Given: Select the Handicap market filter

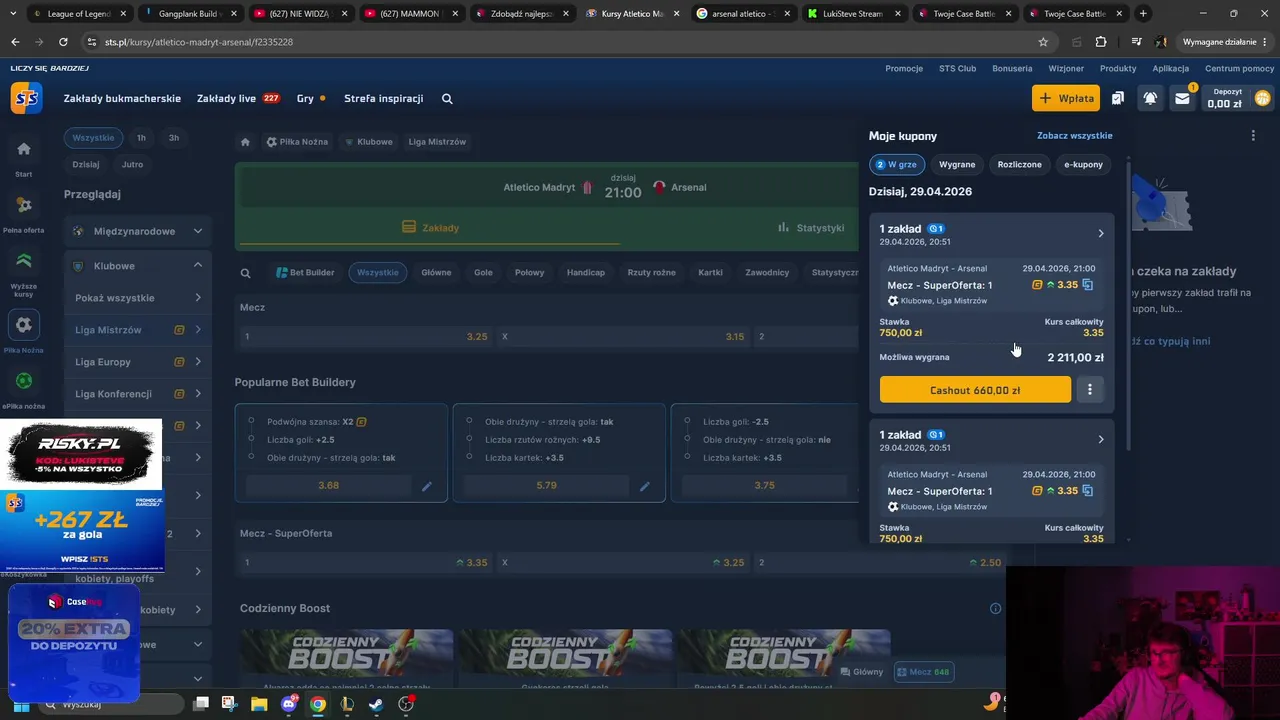Looking at the screenshot, I should pyautogui.click(x=586, y=273).
